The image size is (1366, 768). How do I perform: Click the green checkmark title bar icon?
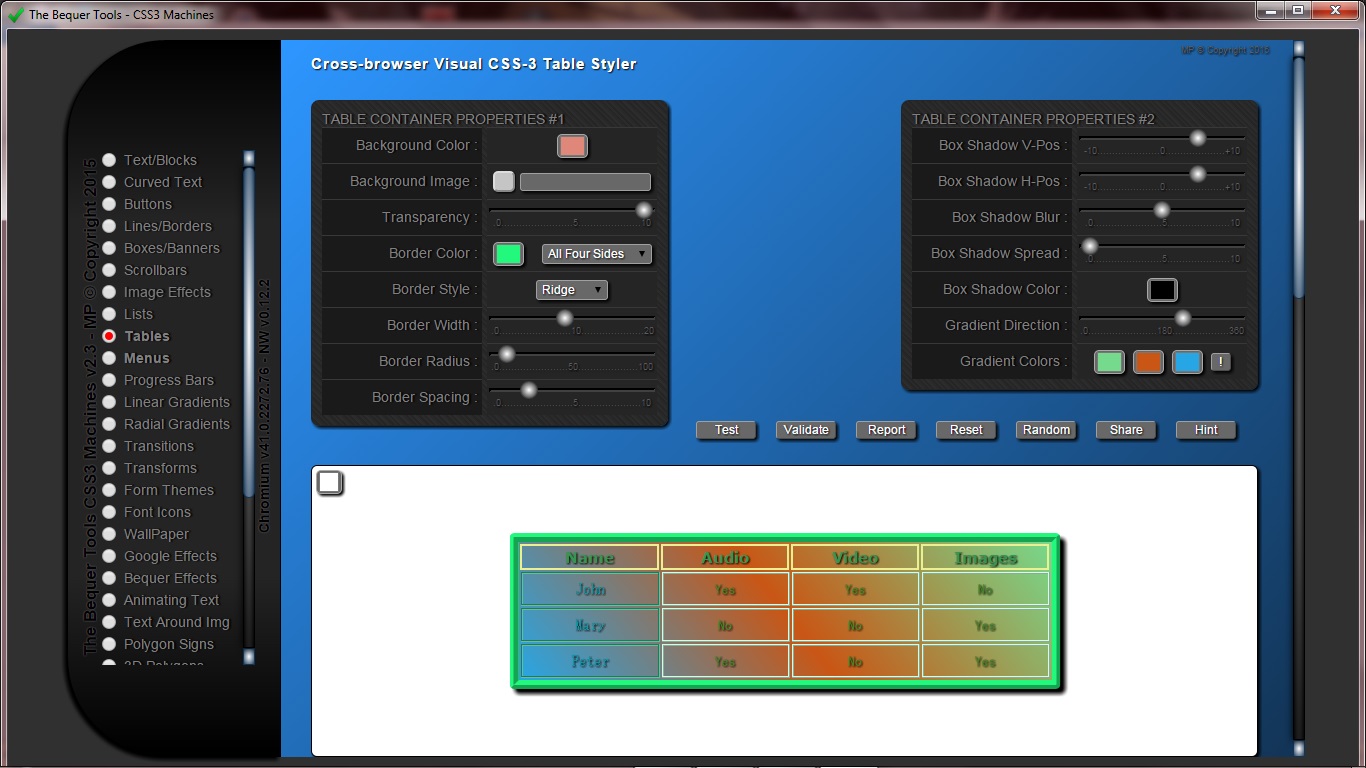15,14
